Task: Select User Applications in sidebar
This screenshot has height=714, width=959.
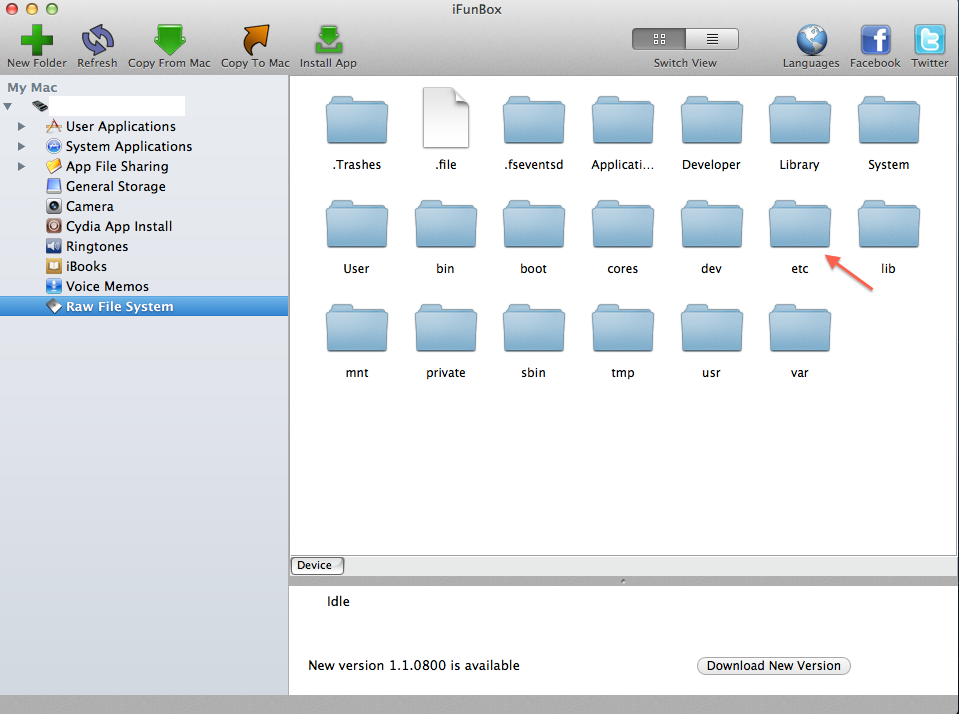Action: (x=120, y=127)
